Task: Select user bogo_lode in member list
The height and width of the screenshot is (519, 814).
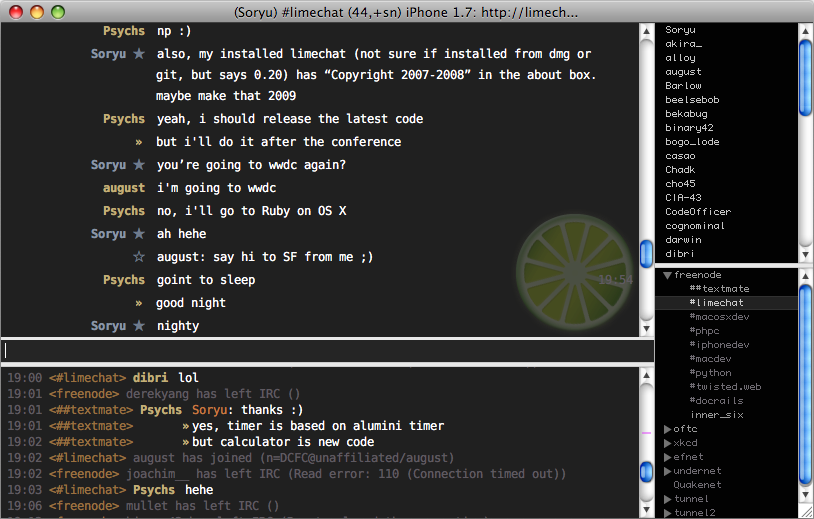Action: 692,142
